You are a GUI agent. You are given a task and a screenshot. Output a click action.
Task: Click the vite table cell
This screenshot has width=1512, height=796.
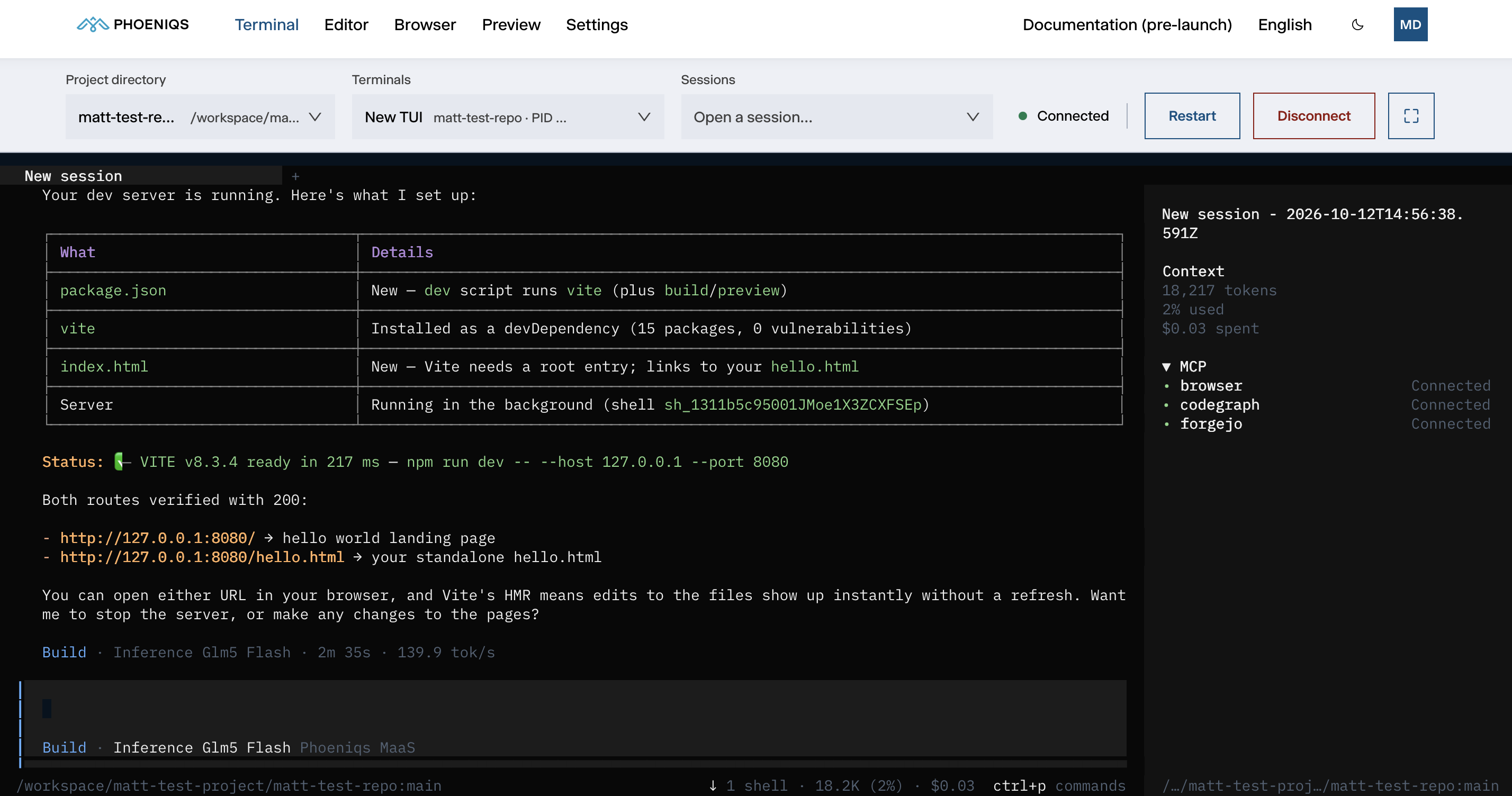click(77, 329)
